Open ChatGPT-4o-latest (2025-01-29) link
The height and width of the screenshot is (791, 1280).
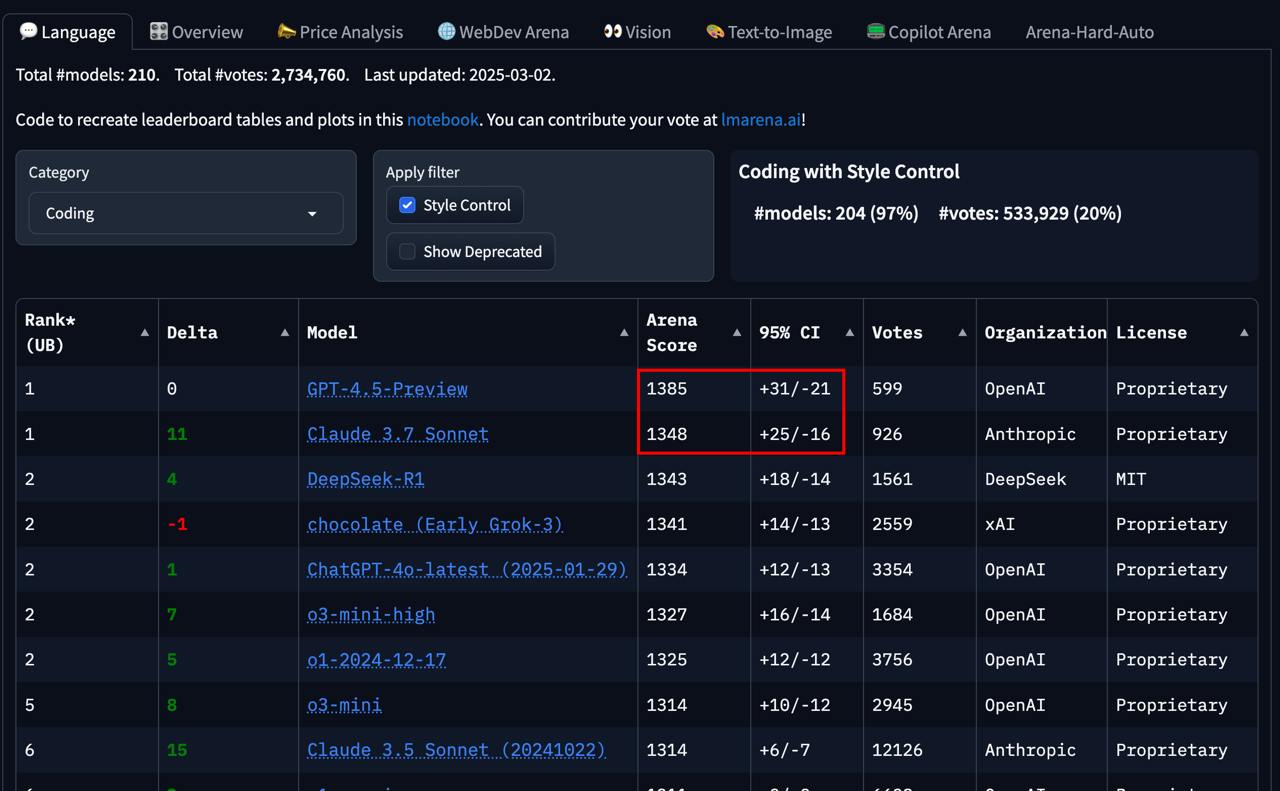[x=467, y=569]
